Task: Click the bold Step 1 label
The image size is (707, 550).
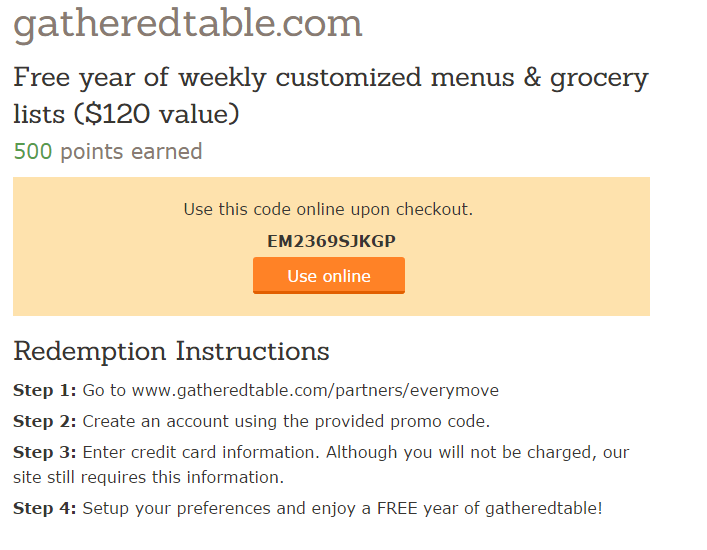Action: 45,390
